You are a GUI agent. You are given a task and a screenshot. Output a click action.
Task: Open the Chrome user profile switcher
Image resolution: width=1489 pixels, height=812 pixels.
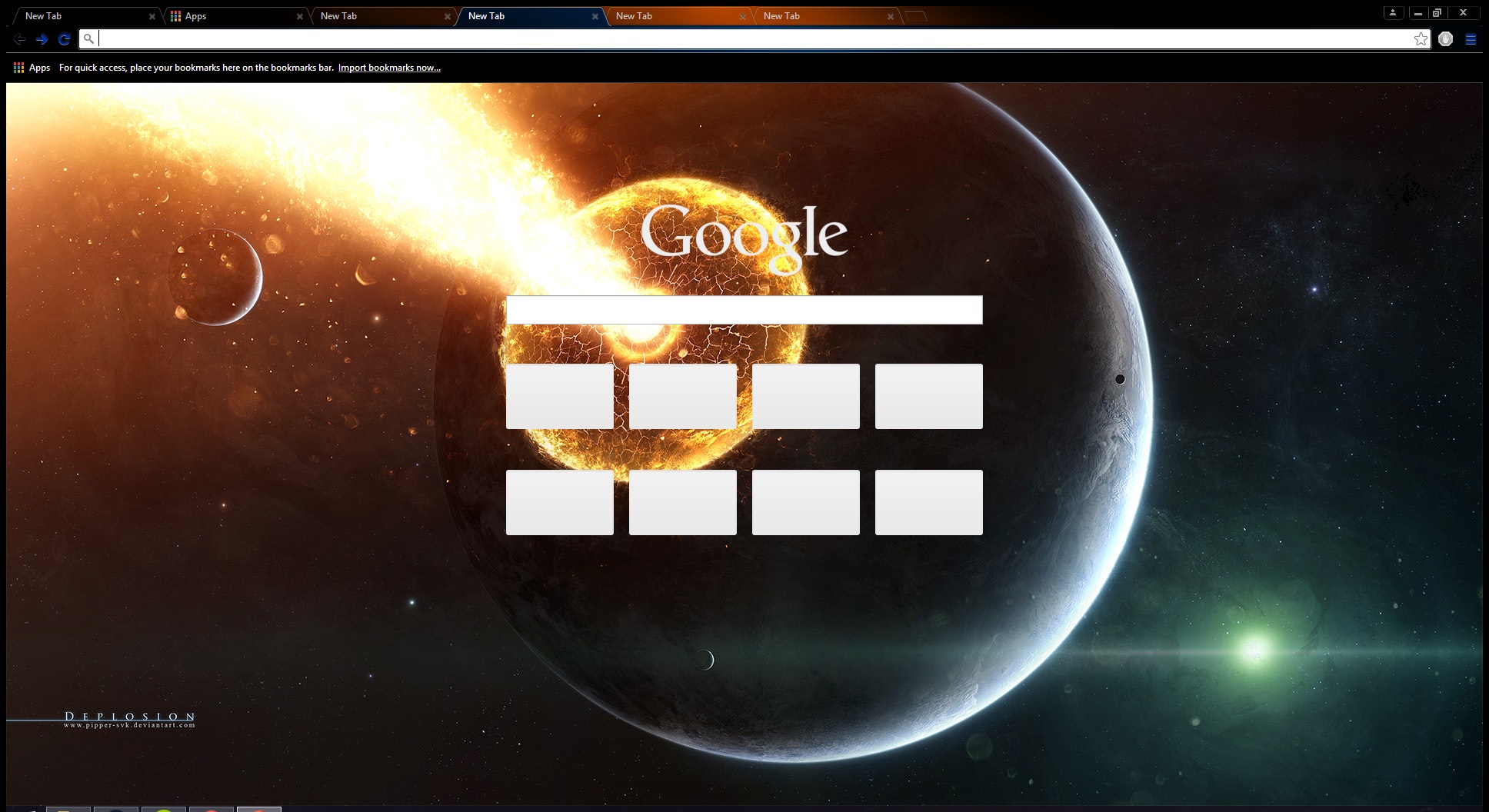[1393, 12]
